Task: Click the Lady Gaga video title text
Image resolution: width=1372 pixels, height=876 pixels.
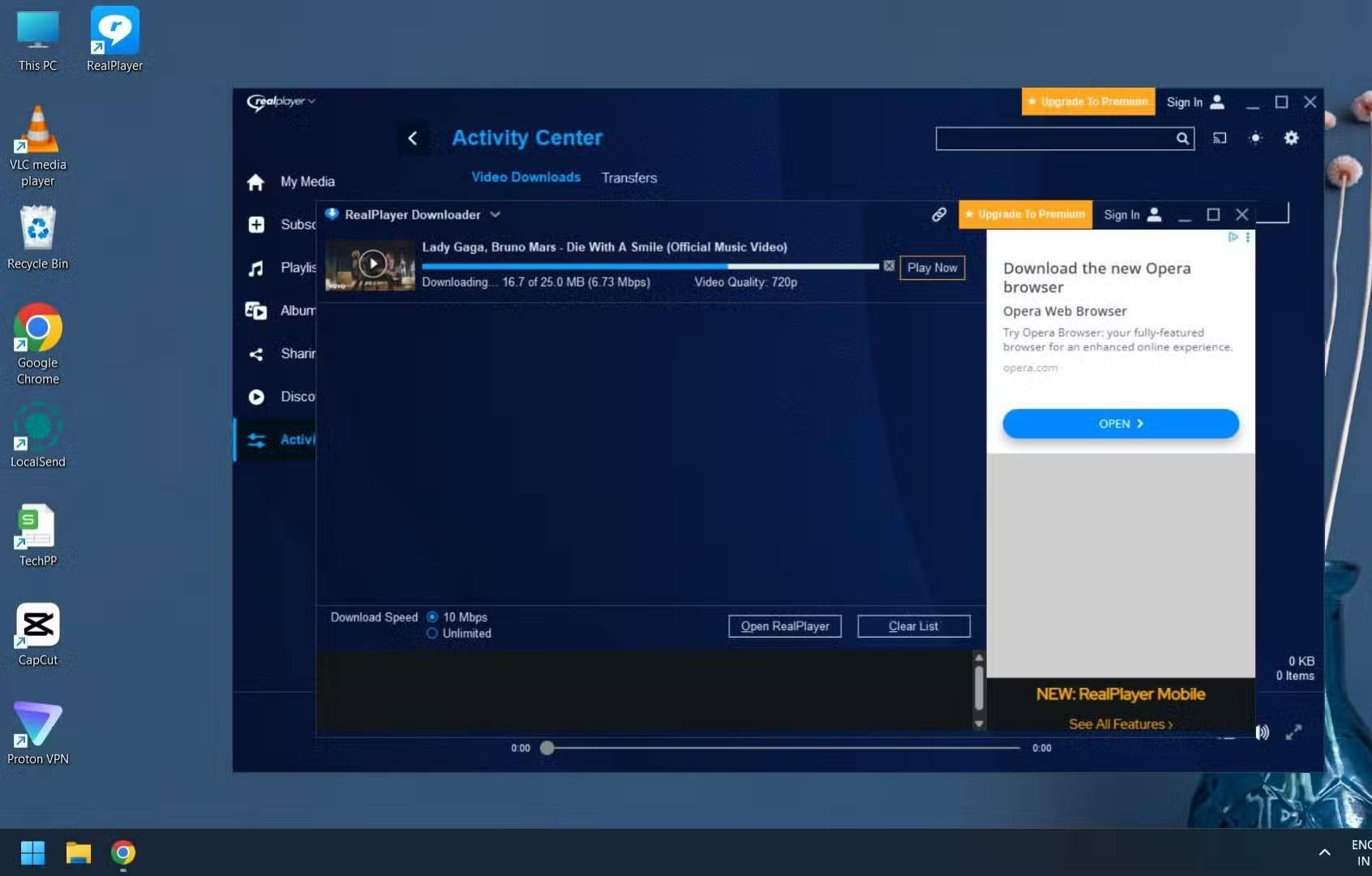Action: coord(604,247)
